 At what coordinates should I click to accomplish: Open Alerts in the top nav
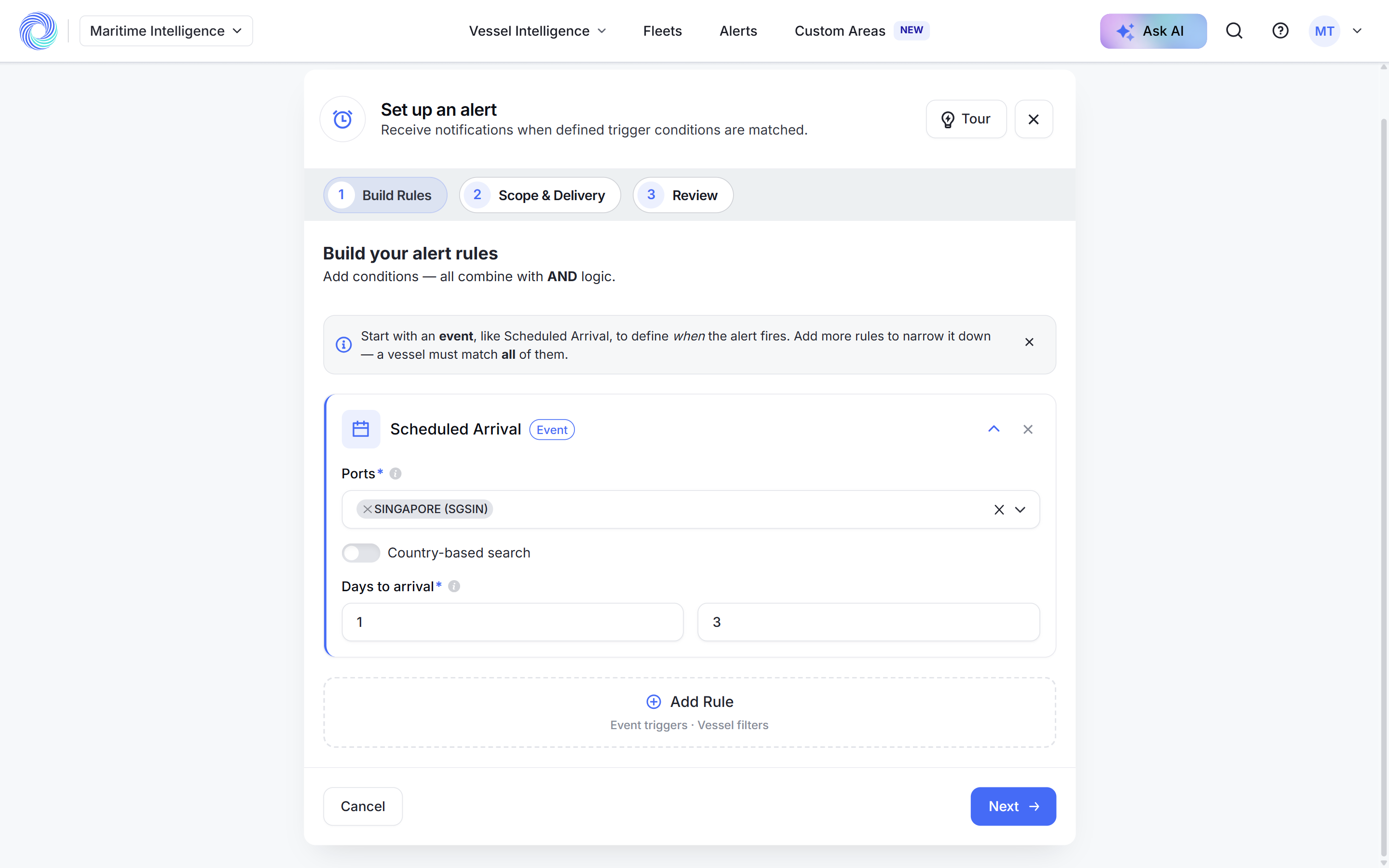738,31
